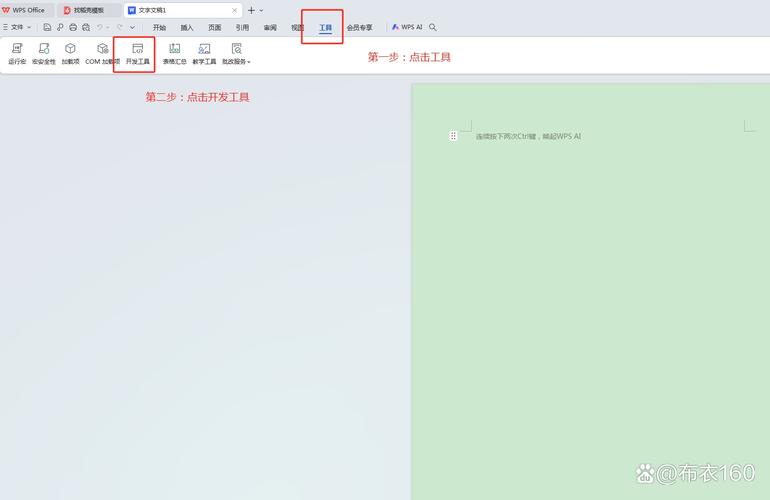Open the 文件 (File) menu
770x500 pixels.
click(17, 28)
